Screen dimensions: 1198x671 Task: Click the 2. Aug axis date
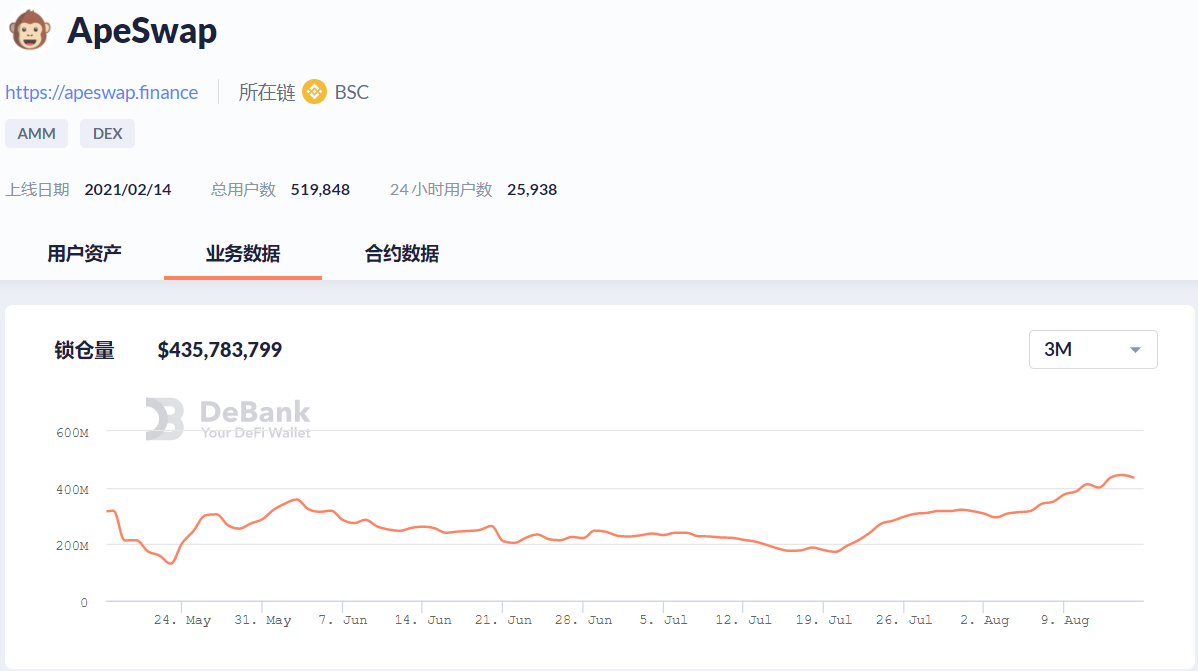pos(984,620)
